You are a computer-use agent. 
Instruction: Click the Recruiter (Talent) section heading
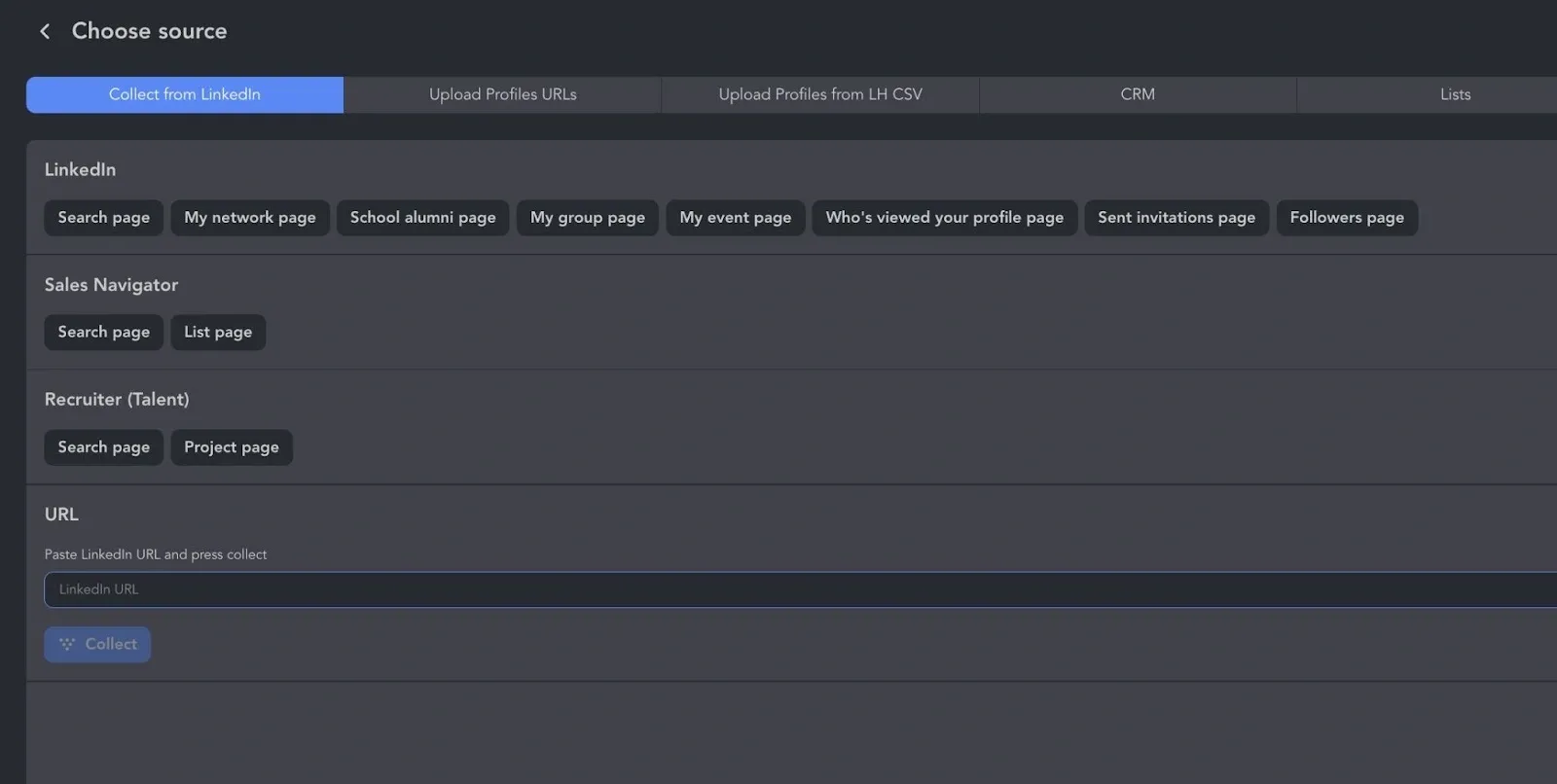point(117,399)
